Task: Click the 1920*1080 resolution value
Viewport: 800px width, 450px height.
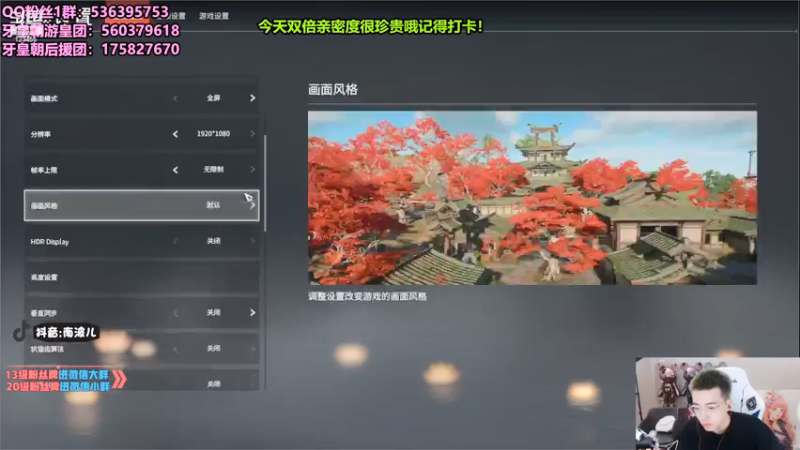Action: (213, 134)
